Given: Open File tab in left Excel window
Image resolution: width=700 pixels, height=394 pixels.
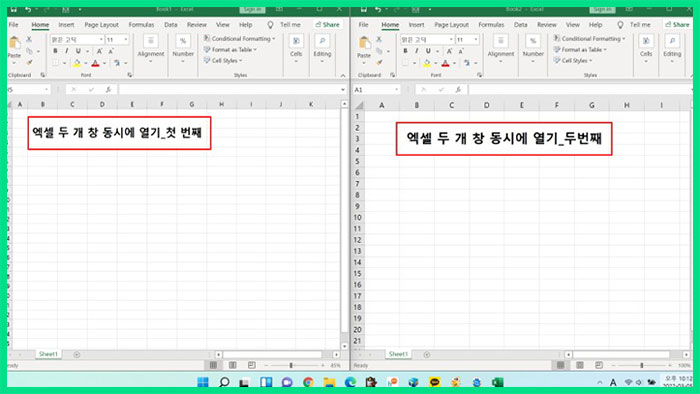Looking at the screenshot, I should click(14, 25).
